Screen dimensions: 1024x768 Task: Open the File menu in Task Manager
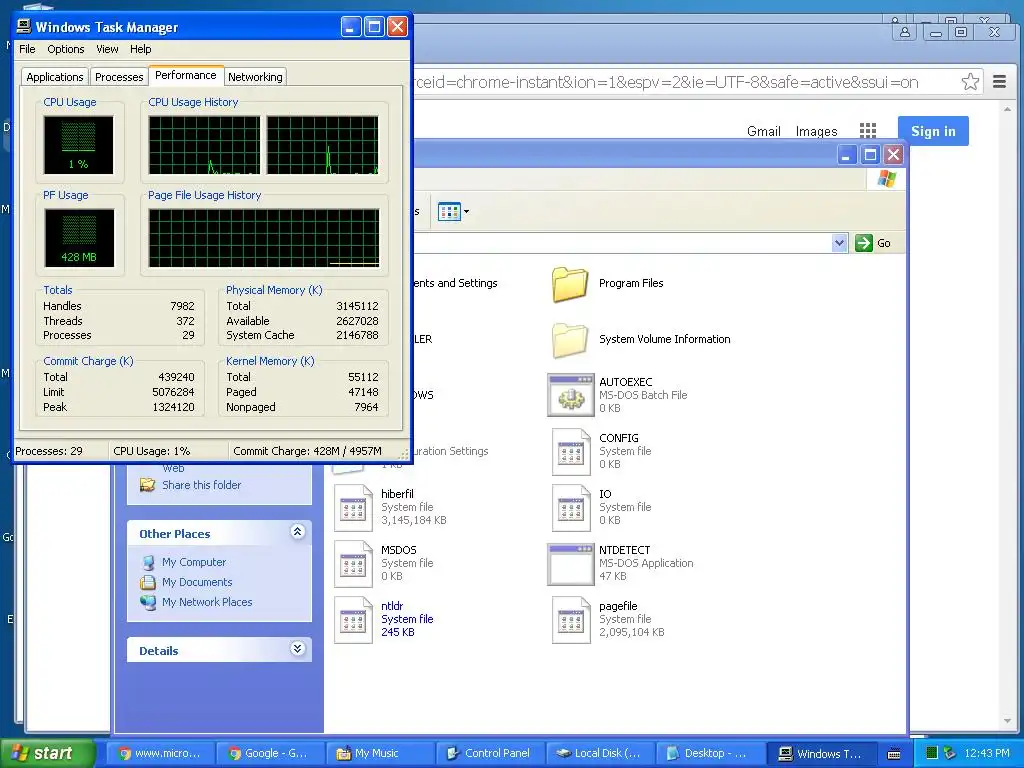27,49
